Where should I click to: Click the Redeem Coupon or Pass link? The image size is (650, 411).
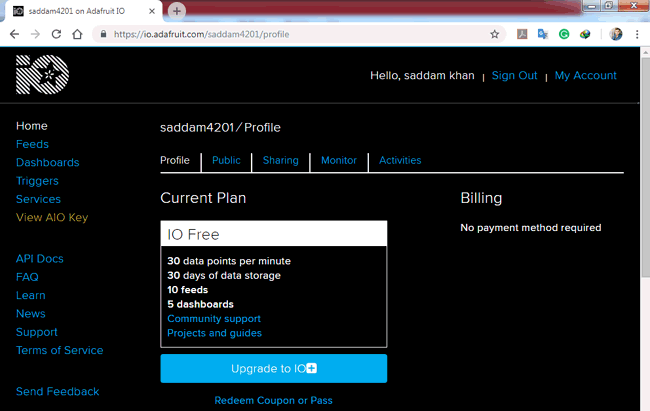(273, 400)
